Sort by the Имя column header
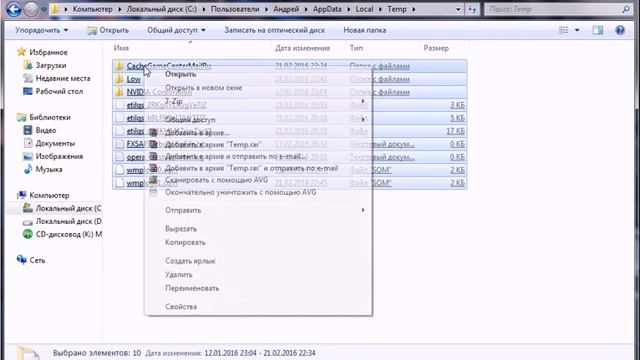 click(121, 48)
